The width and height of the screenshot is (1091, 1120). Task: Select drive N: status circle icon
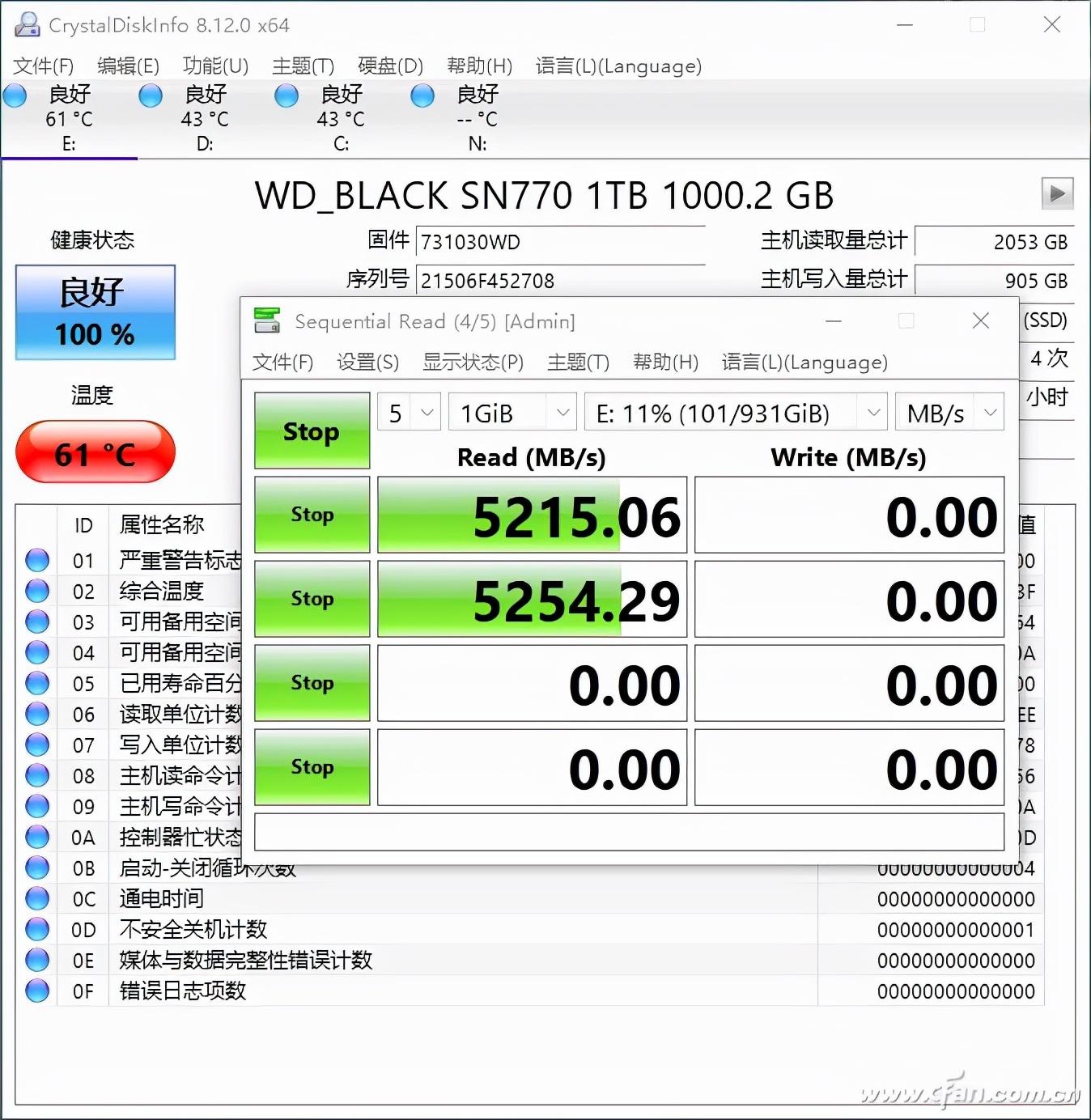click(x=422, y=96)
